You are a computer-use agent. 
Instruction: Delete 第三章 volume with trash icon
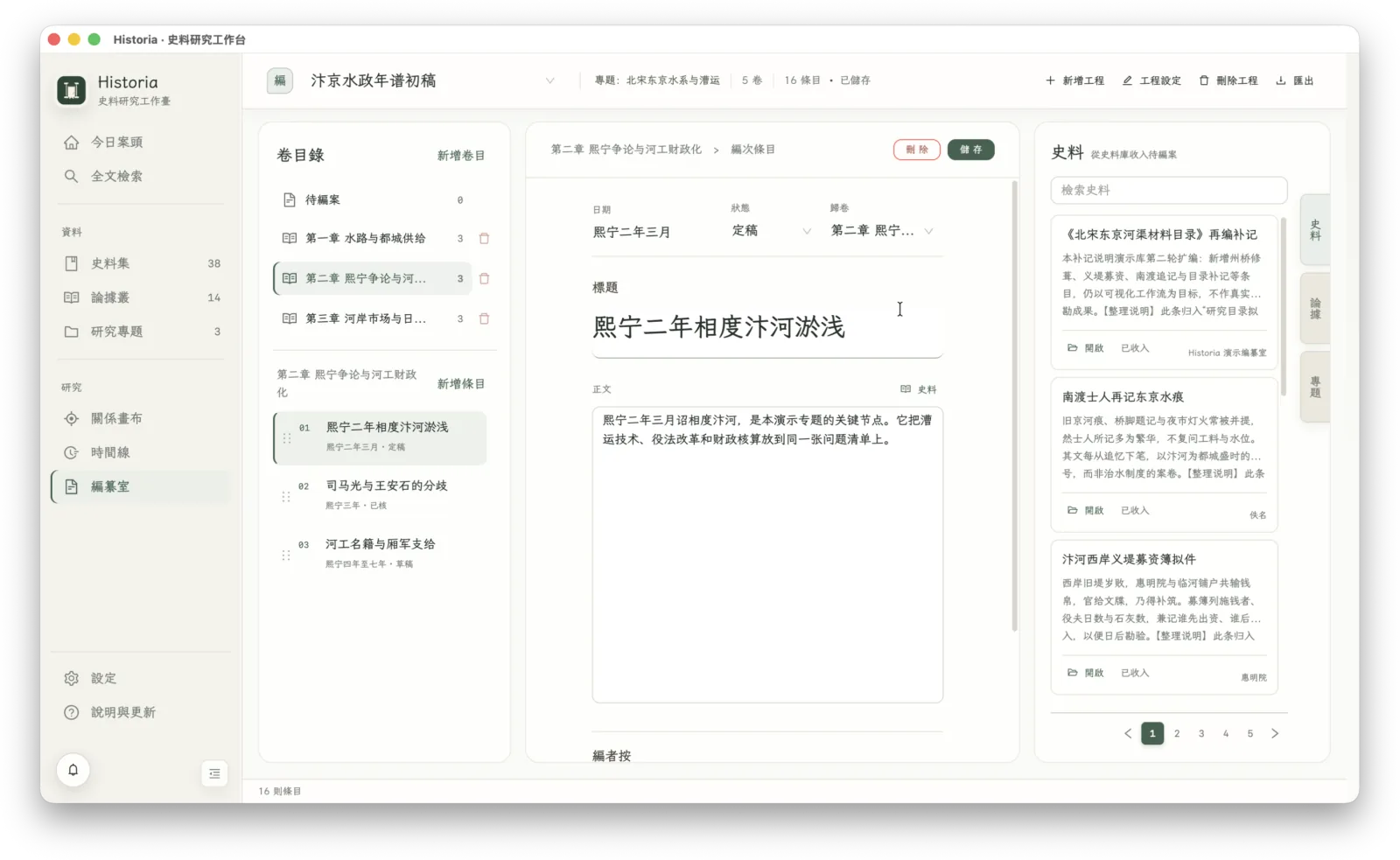484,318
